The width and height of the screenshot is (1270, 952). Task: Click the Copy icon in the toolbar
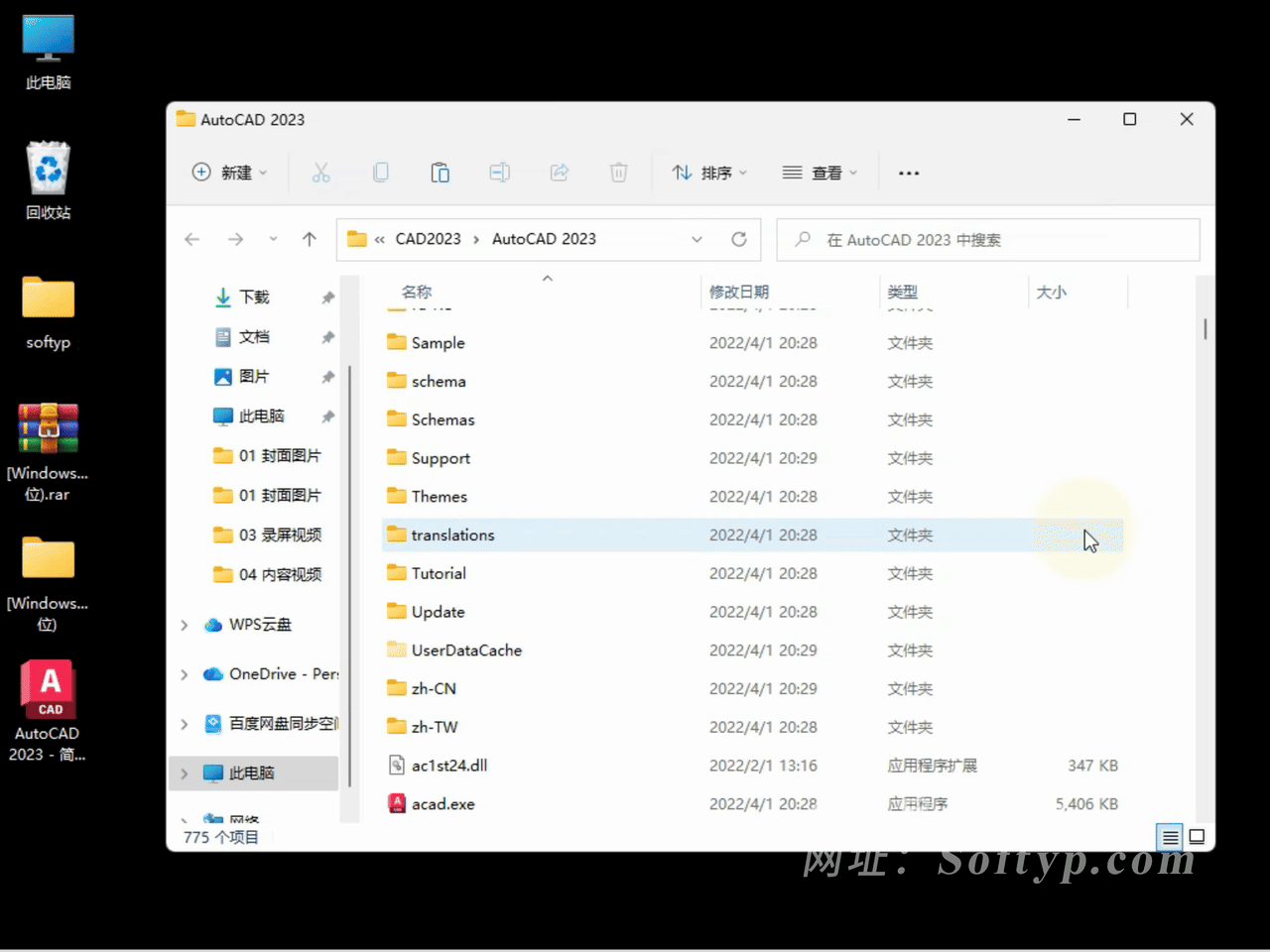point(381,172)
